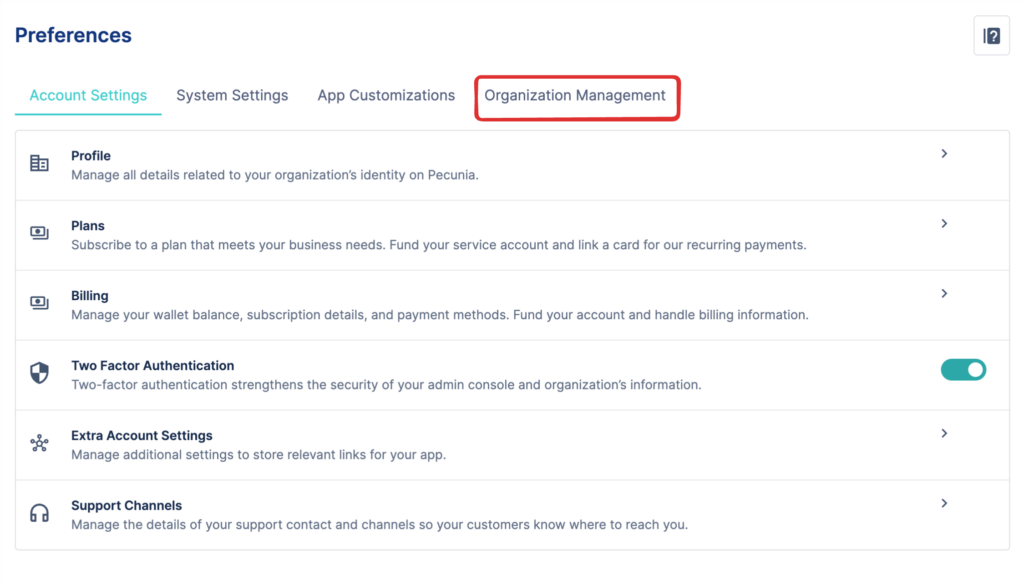
Task: Disable the Two Factor Authentication toggle
Action: (963, 370)
